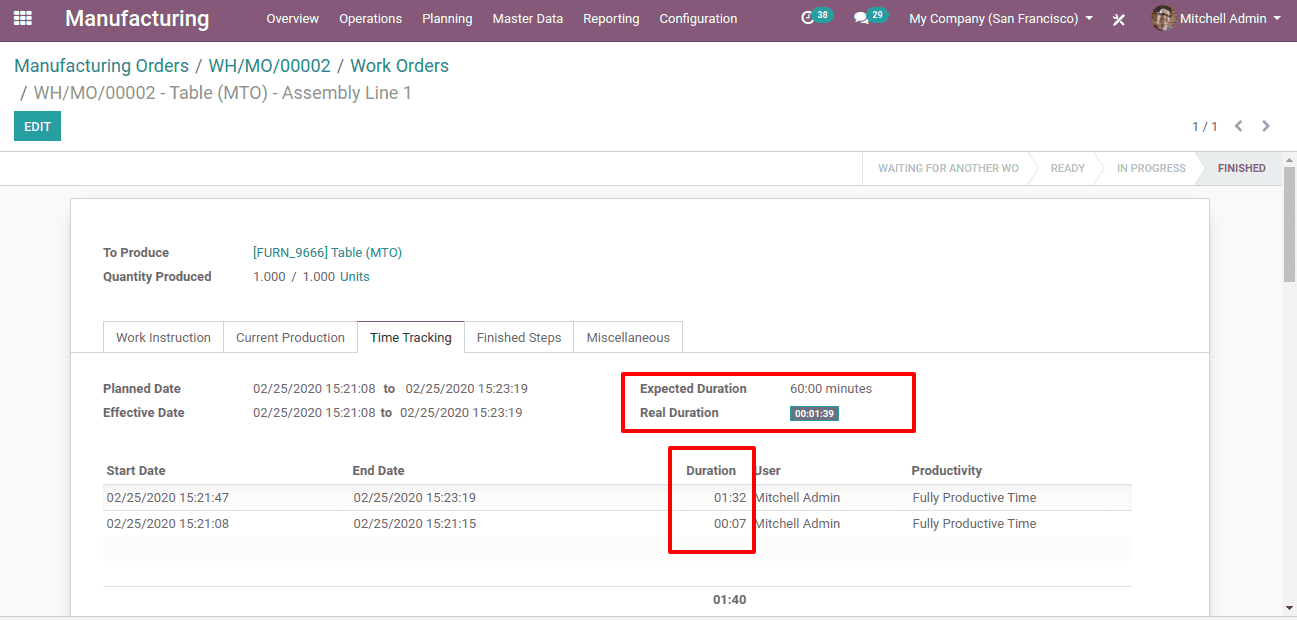Open the Configuration menu
This screenshot has height=620, width=1297.
click(x=698, y=19)
